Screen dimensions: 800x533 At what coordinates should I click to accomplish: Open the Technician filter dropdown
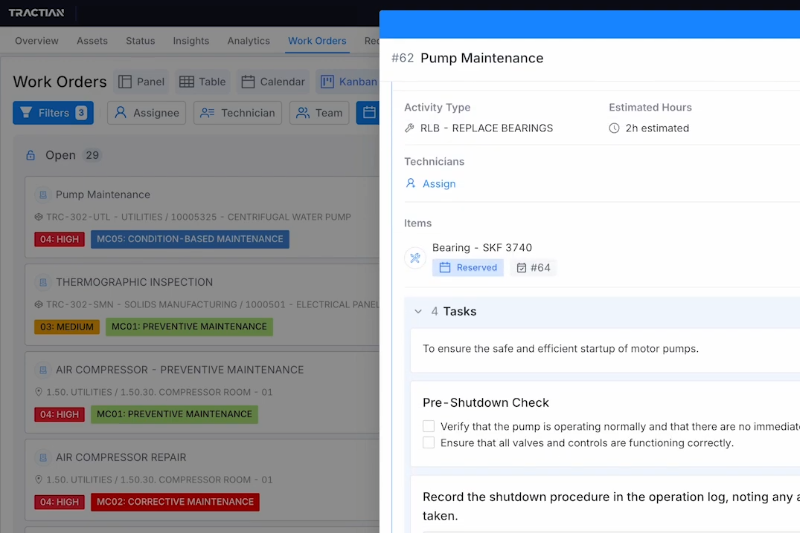pos(238,113)
